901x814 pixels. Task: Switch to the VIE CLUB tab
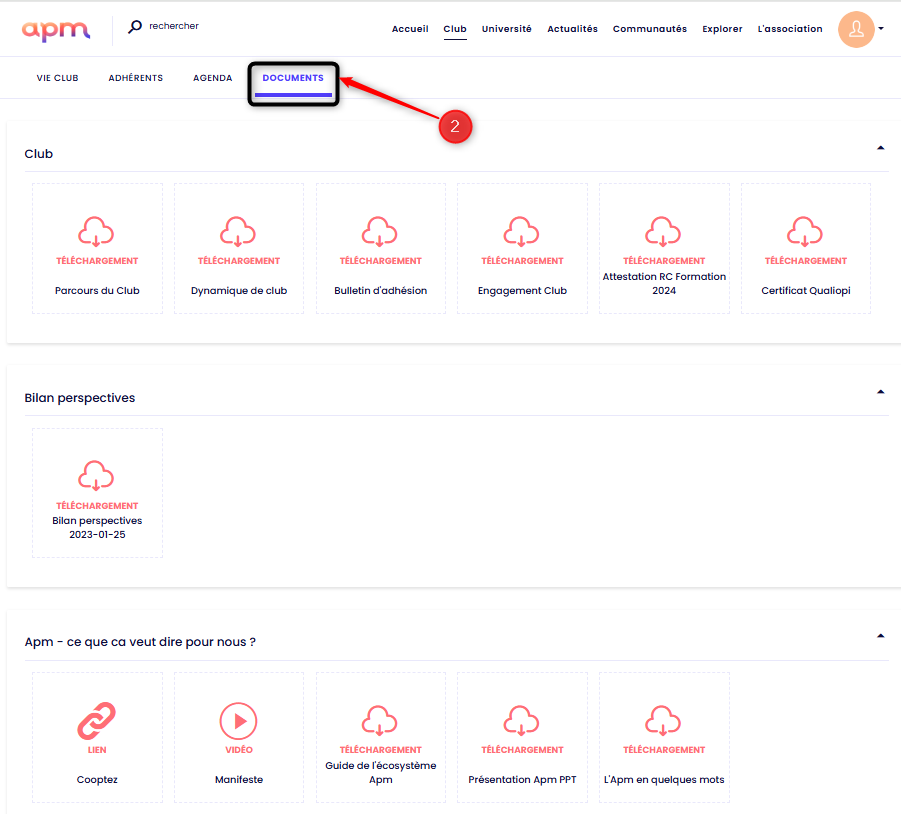[x=57, y=78]
